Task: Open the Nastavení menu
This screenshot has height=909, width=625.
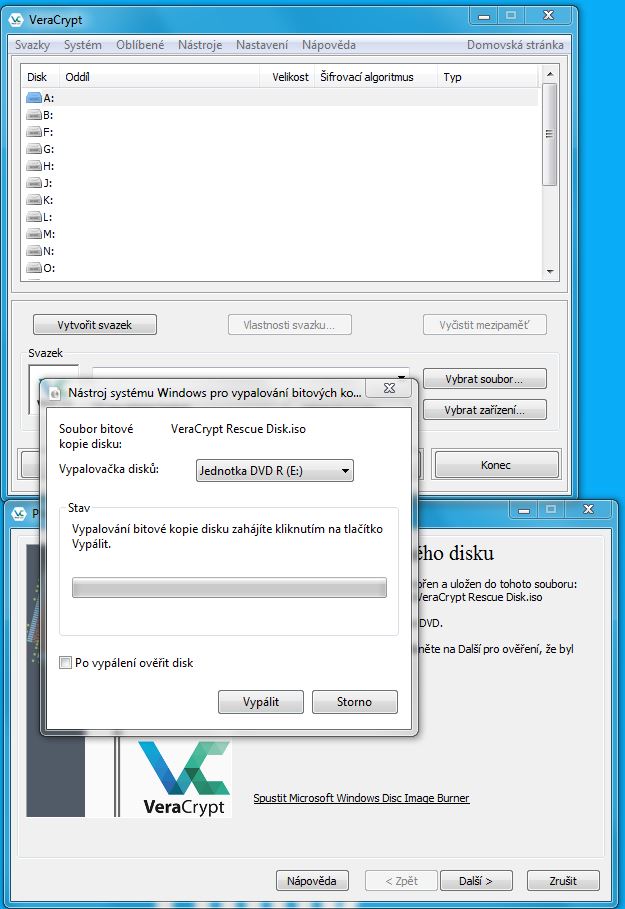Action: click(x=262, y=45)
